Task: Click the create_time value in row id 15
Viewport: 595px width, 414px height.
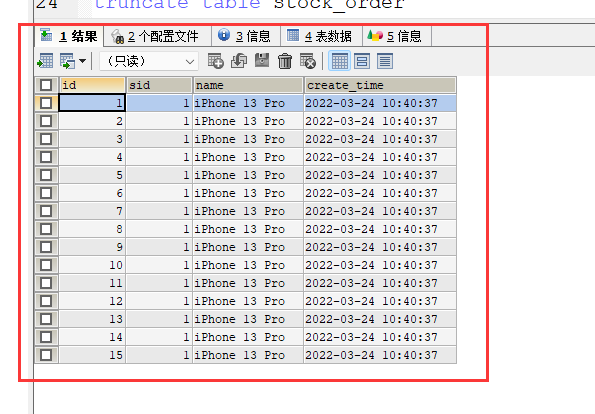Action: pos(371,355)
